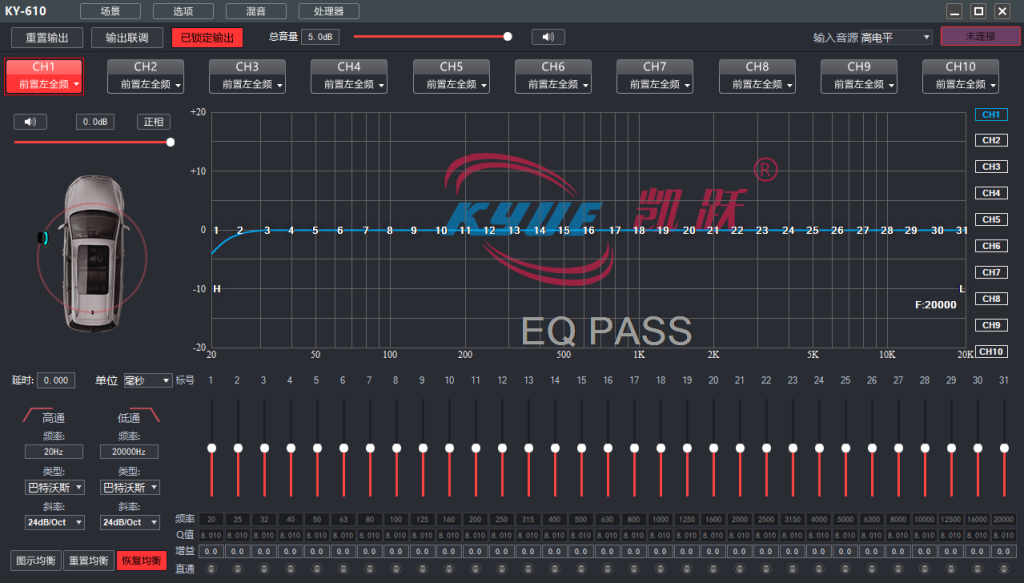
Task: Click the master volume slider handle
Action: [507, 37]
